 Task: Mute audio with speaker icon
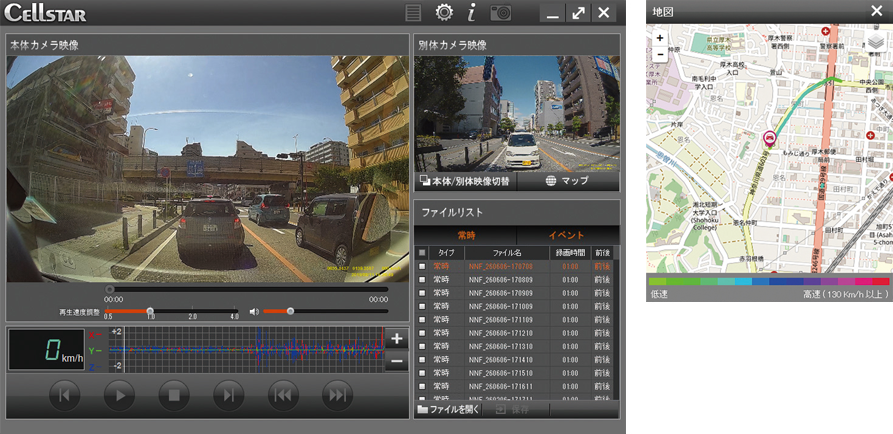pos(254,312)
